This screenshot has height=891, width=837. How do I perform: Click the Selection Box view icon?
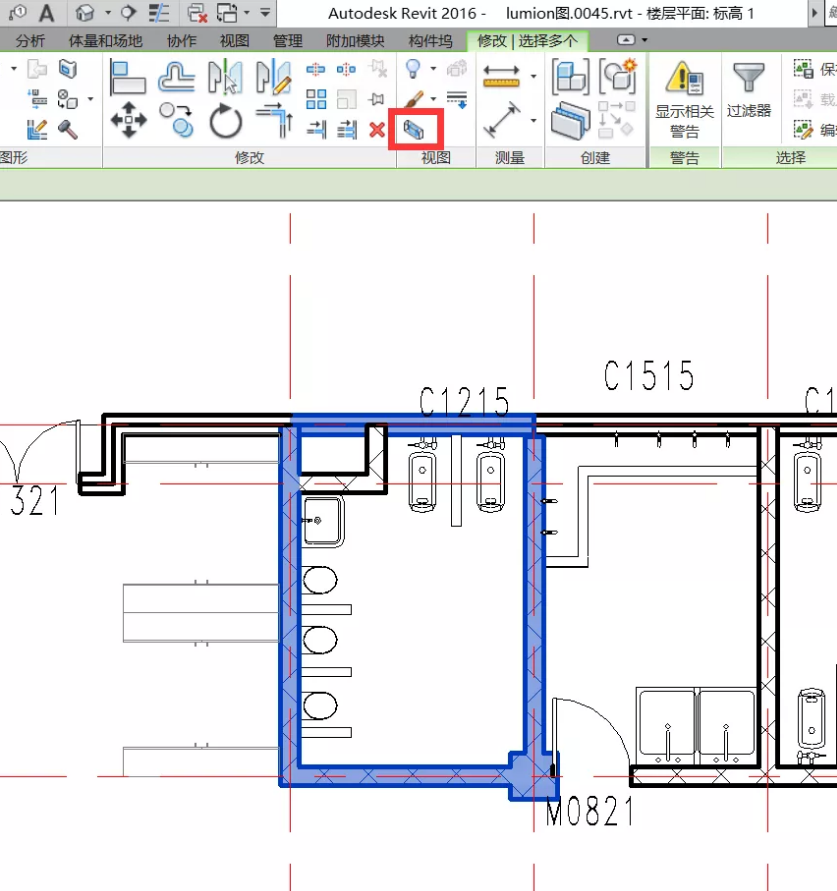click(x=414, y=130)
